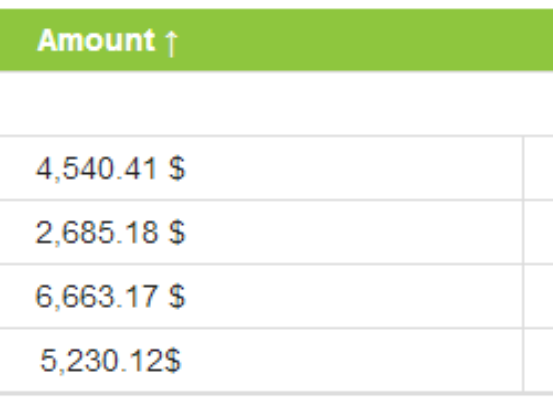The image size is (553, 400).
Task: Click the adjacent cell right of 6,663.17 $
Action: click(x=539, y=296)
